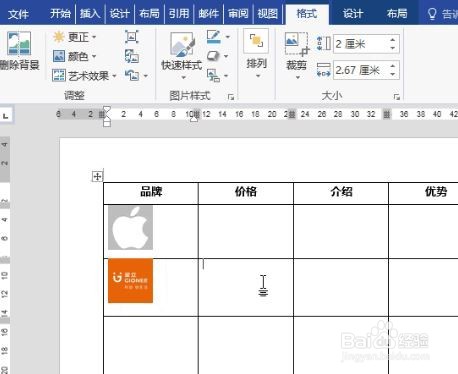Image resolution: width=458 pixels, height=374 pixels.
Task: Click the reset picture icon
Action: 132,75
